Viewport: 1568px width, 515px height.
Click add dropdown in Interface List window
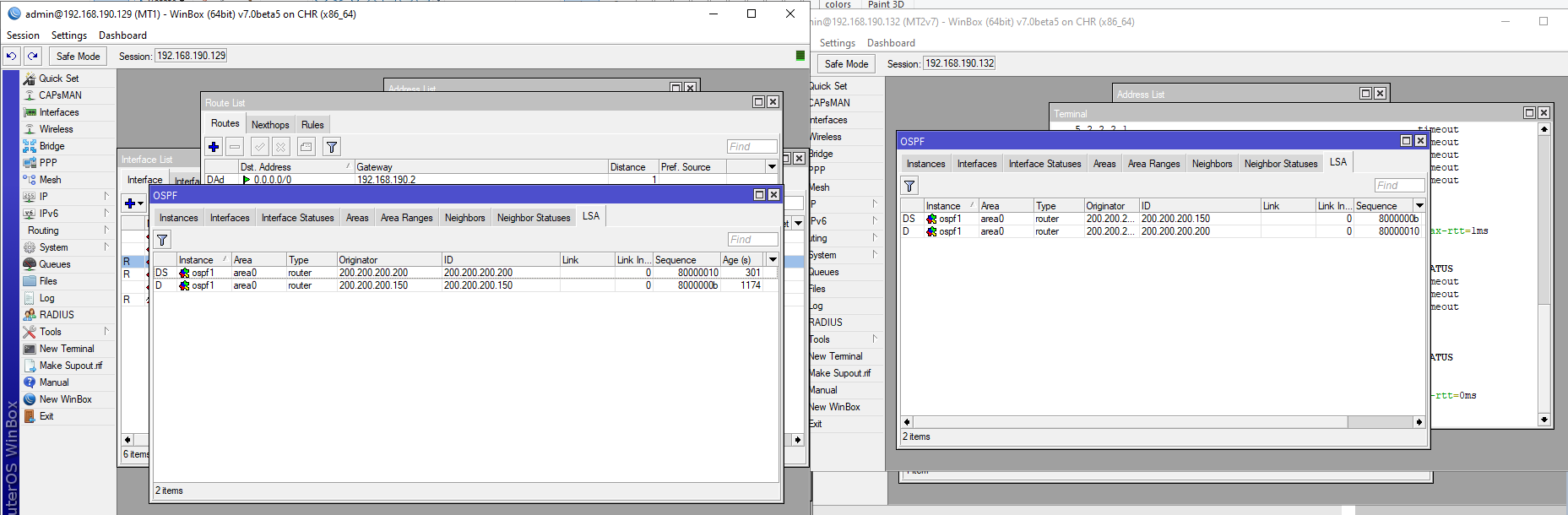[134, 203]
